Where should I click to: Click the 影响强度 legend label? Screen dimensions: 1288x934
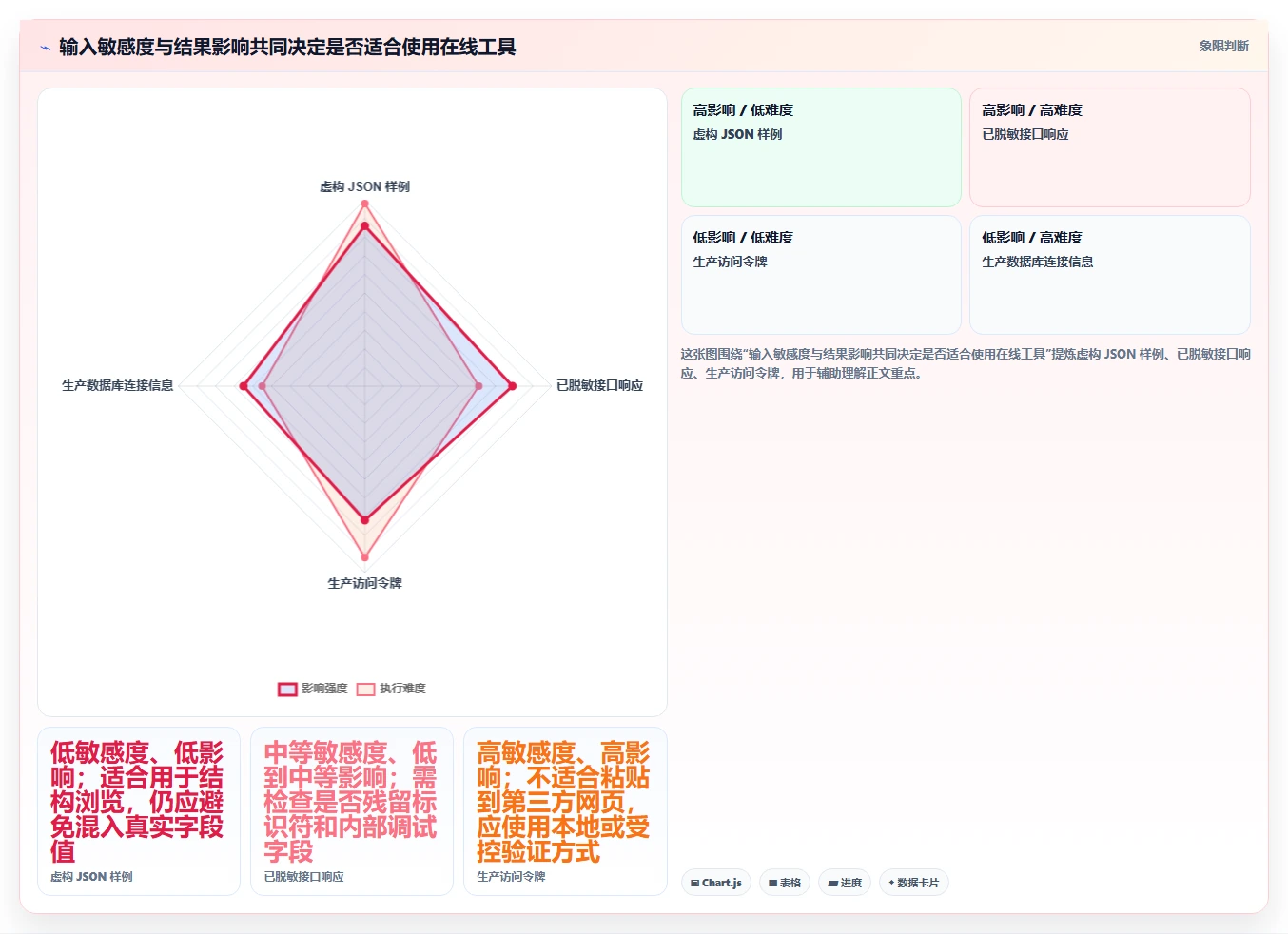324,689
